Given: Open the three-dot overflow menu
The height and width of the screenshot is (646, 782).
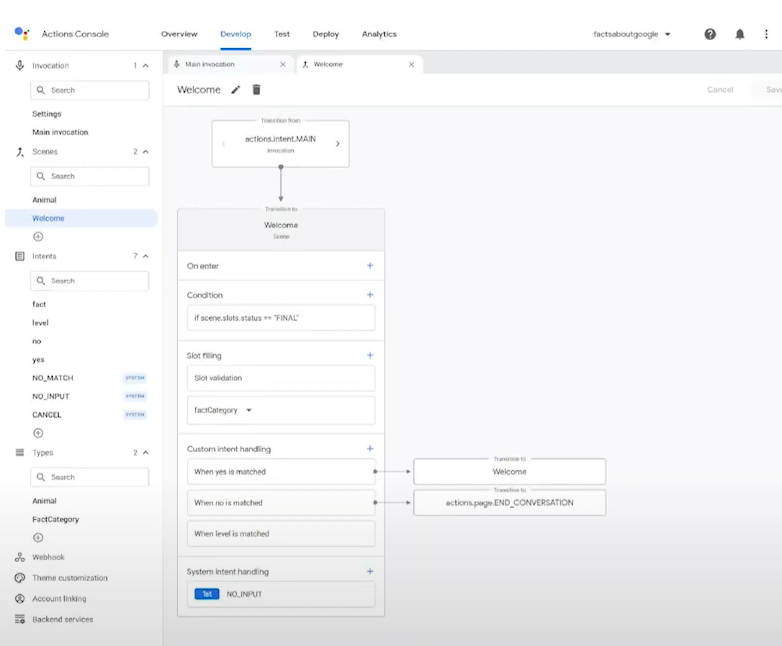Looking at the screenshot, I should (x=766, y=34).
